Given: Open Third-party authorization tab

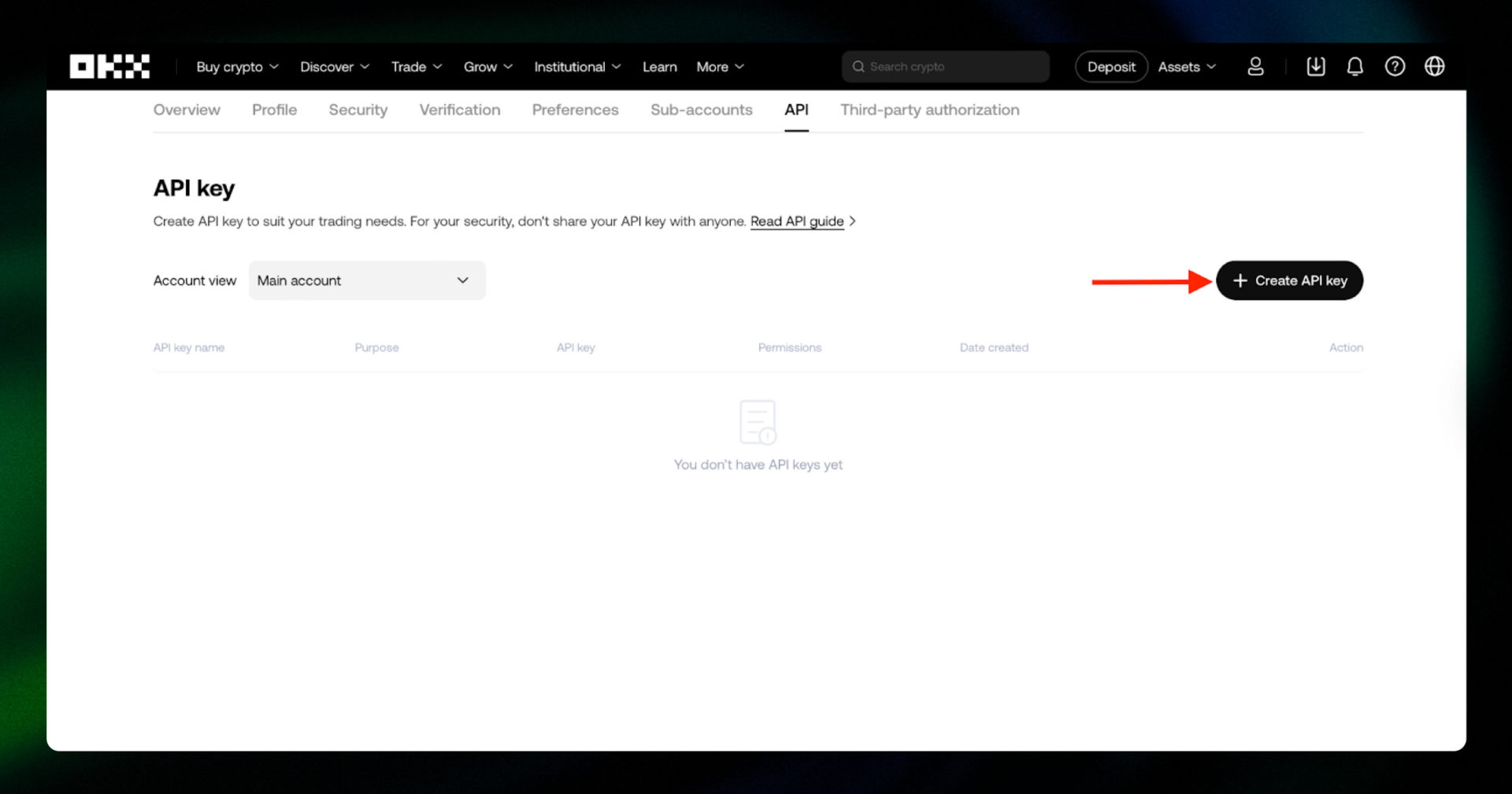Looking at the screenshot, I should 929,110.
